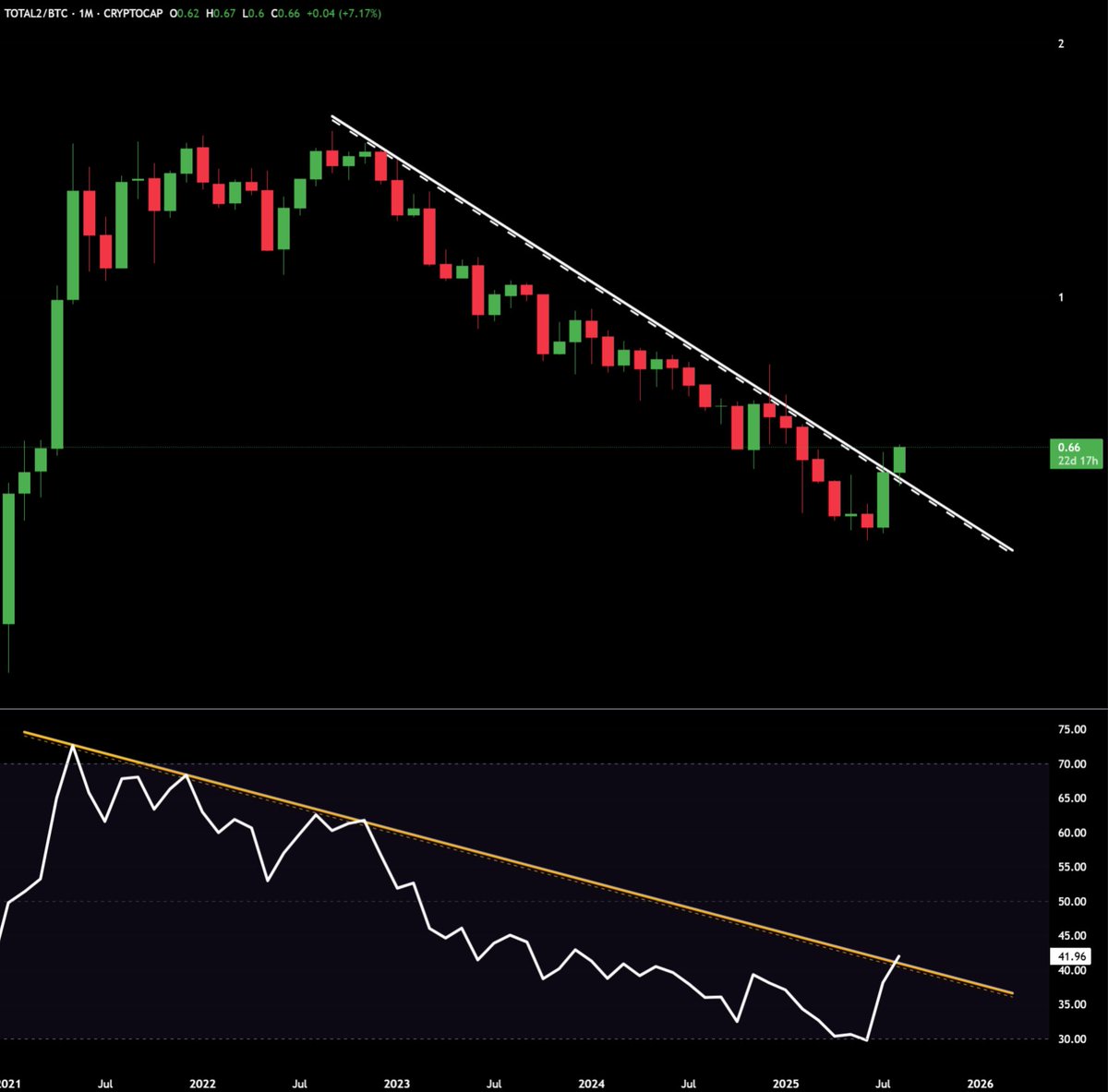Click the latest green monthly candle
The width and height of the screenshot is (1108, 1092).
pos(900,460)
